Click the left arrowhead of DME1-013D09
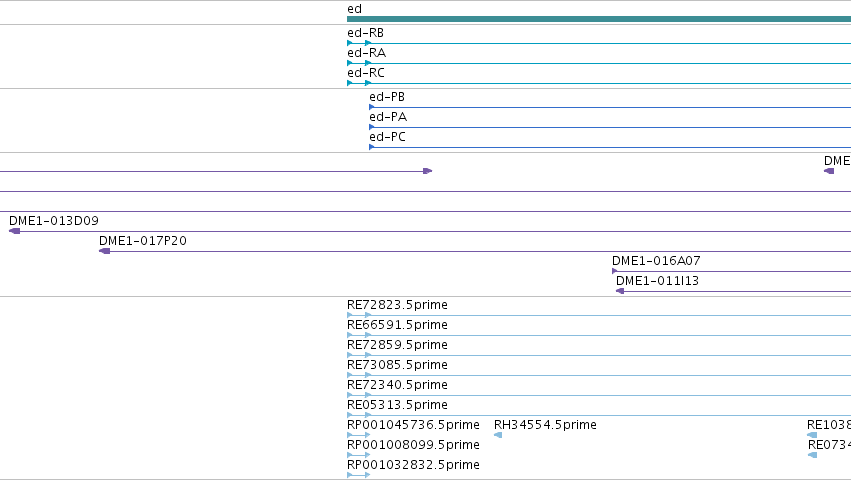 15,231
